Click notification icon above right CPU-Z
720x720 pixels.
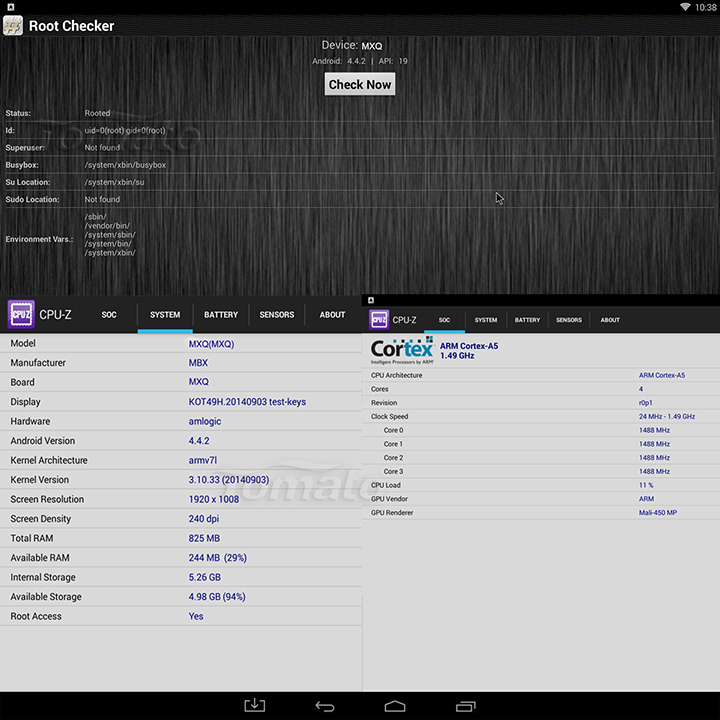tap(371, 300)
